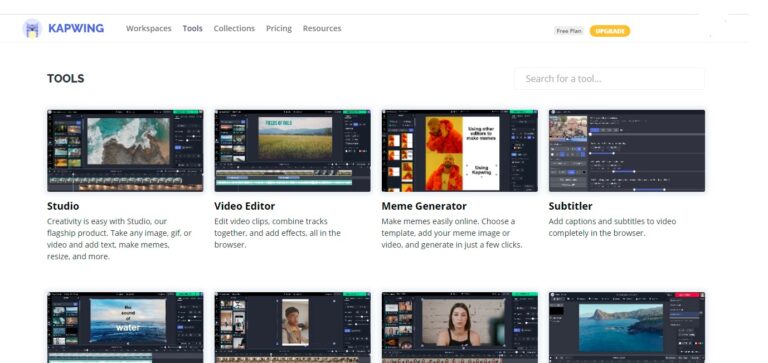Click the TOOLS page heading

pyautogui.click(x=66, y=78)
